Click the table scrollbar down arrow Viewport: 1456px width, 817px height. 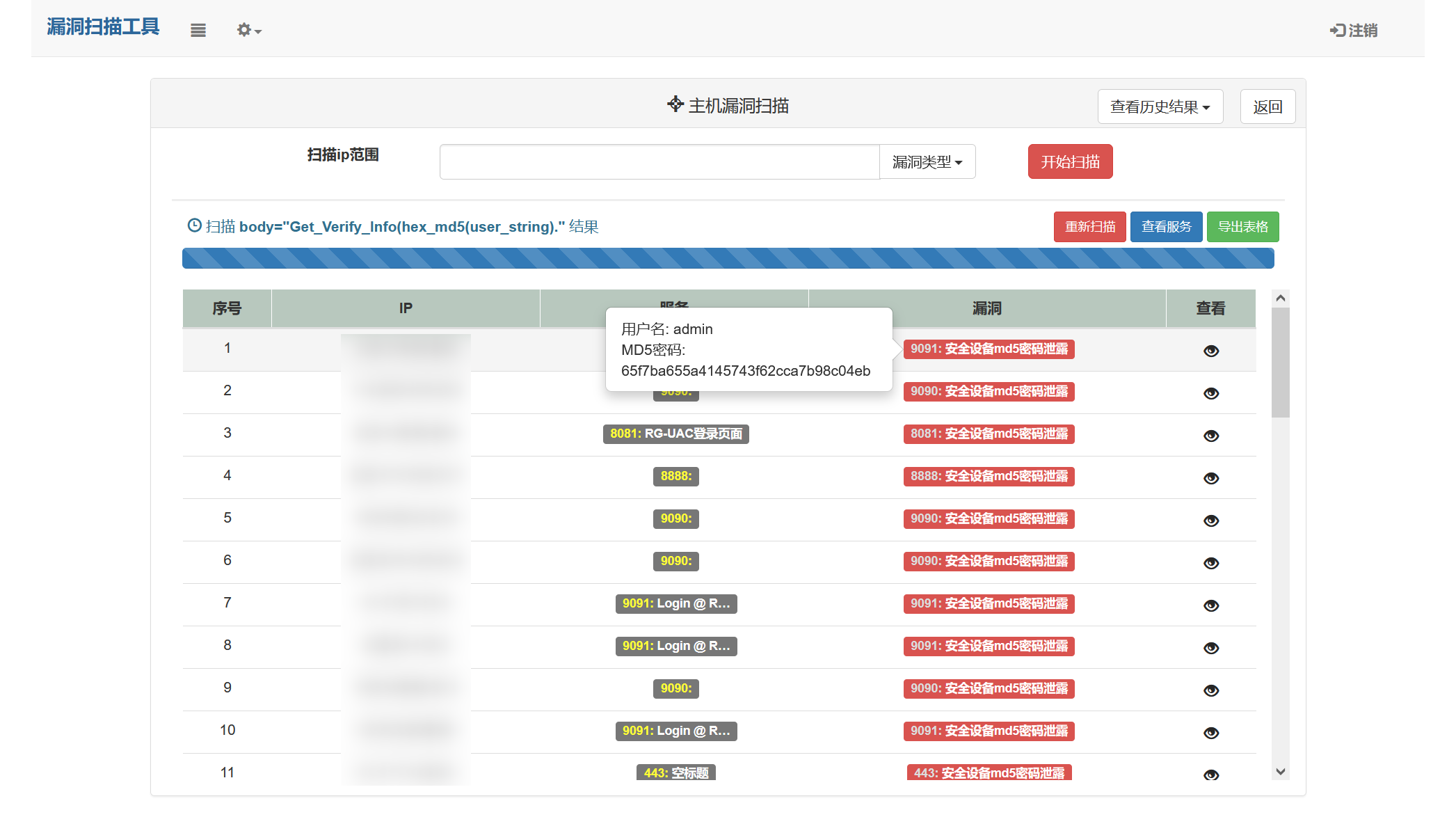(1280, 771)
